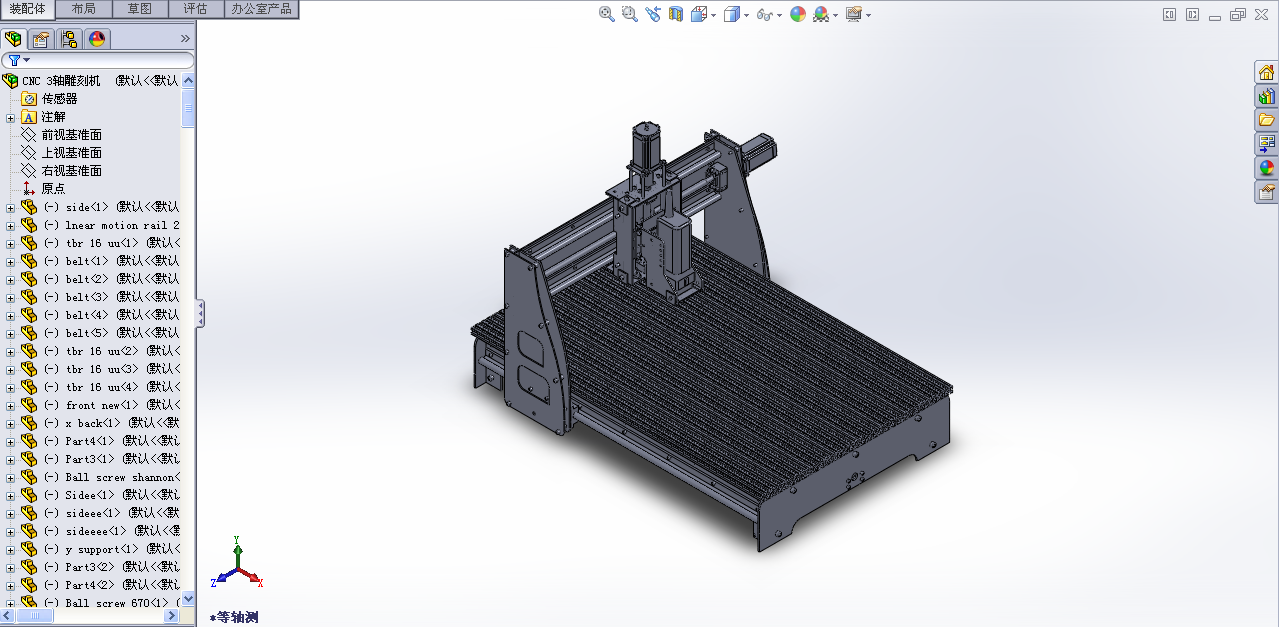Open the File Explorer folder tab
The width and height of the screenshot is (1279, 627).
coord(1267,120)
